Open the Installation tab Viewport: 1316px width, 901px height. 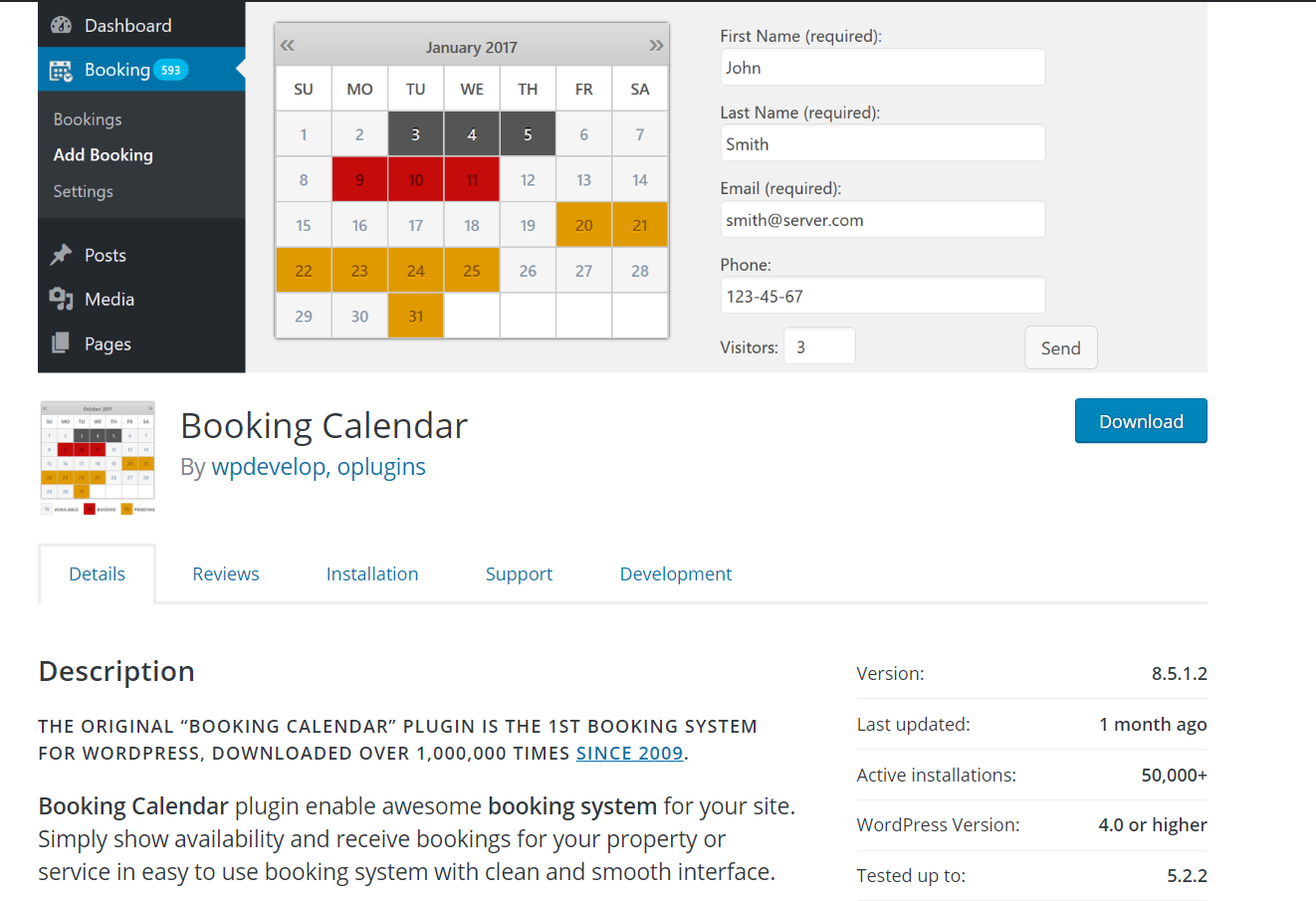click(x=371, y=573)
